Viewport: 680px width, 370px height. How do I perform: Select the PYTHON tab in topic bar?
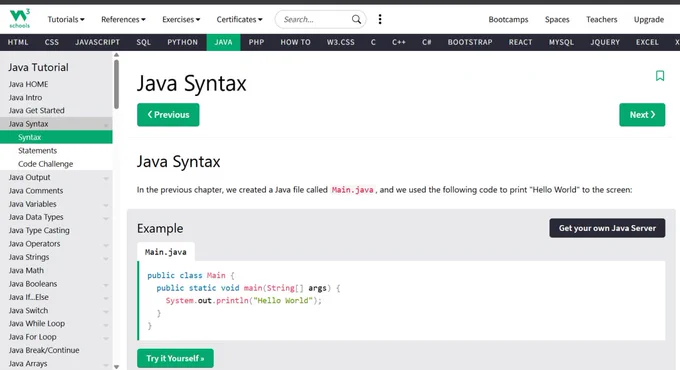click(x=183, y=42)
